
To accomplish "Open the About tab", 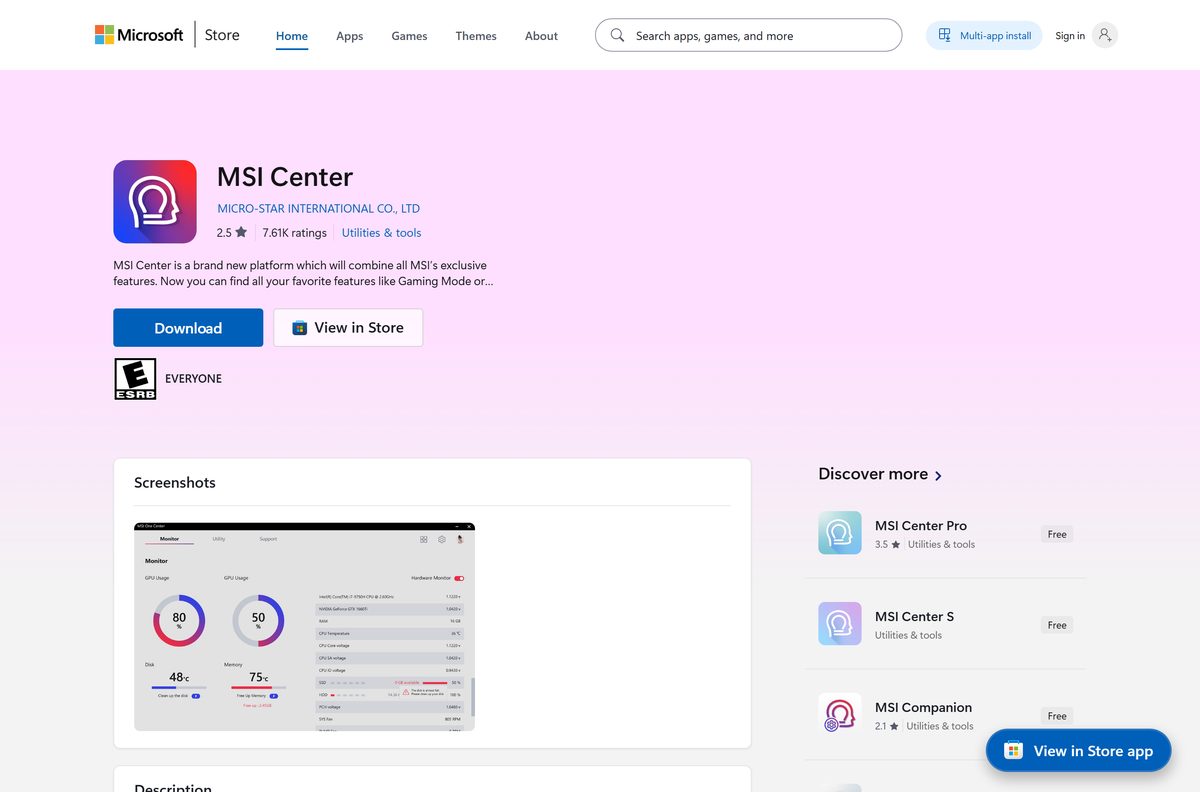I will coord(541,36).
